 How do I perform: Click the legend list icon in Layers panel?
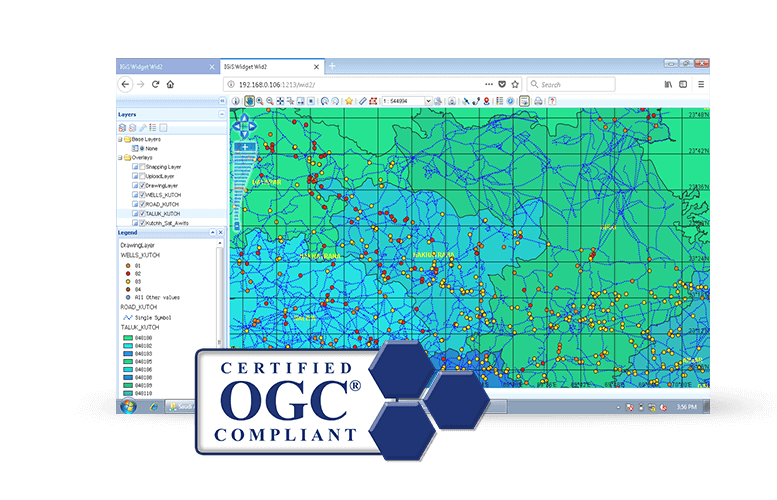[153, 128]
